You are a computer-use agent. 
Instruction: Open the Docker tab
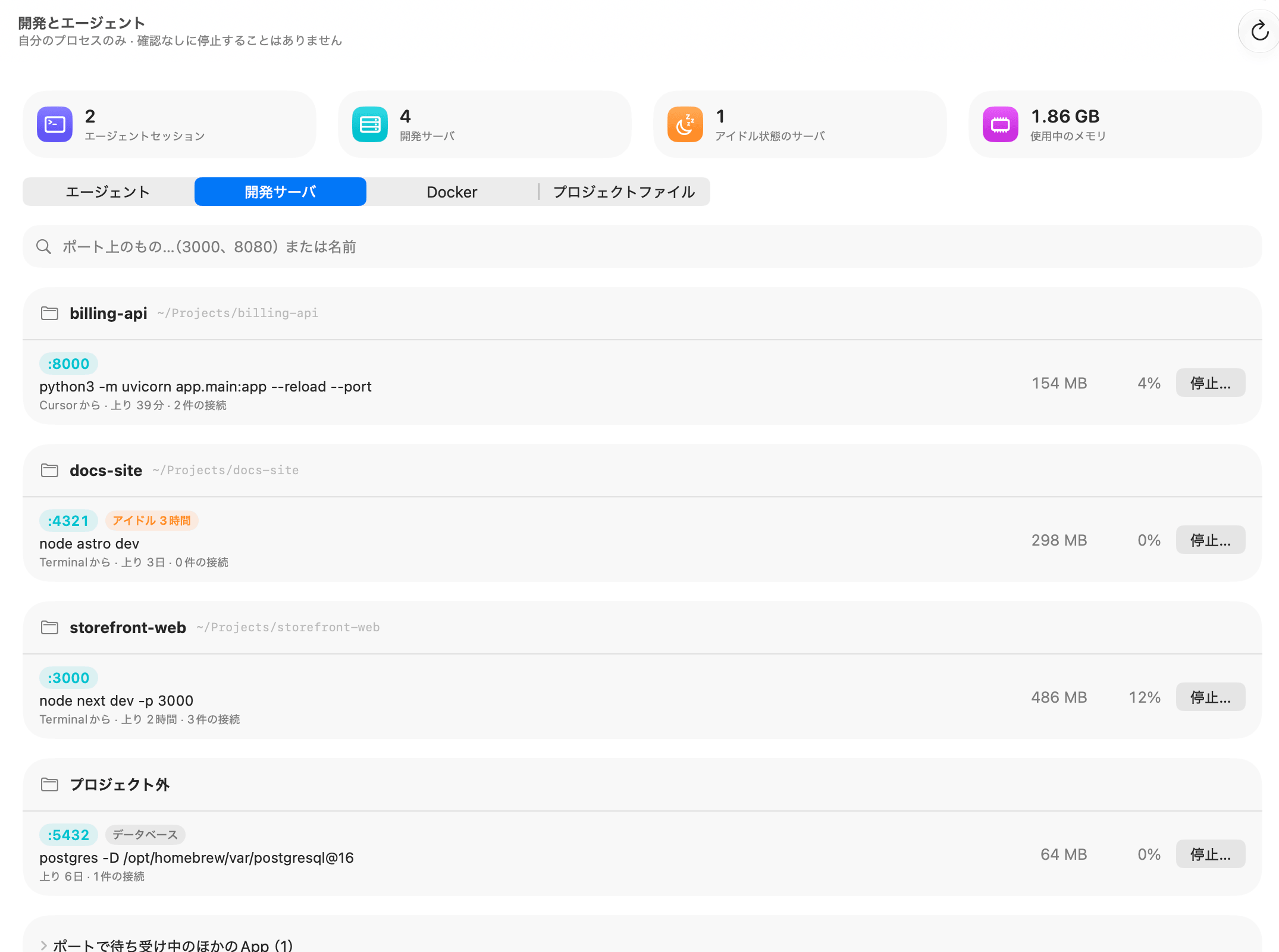click(452, 192)
